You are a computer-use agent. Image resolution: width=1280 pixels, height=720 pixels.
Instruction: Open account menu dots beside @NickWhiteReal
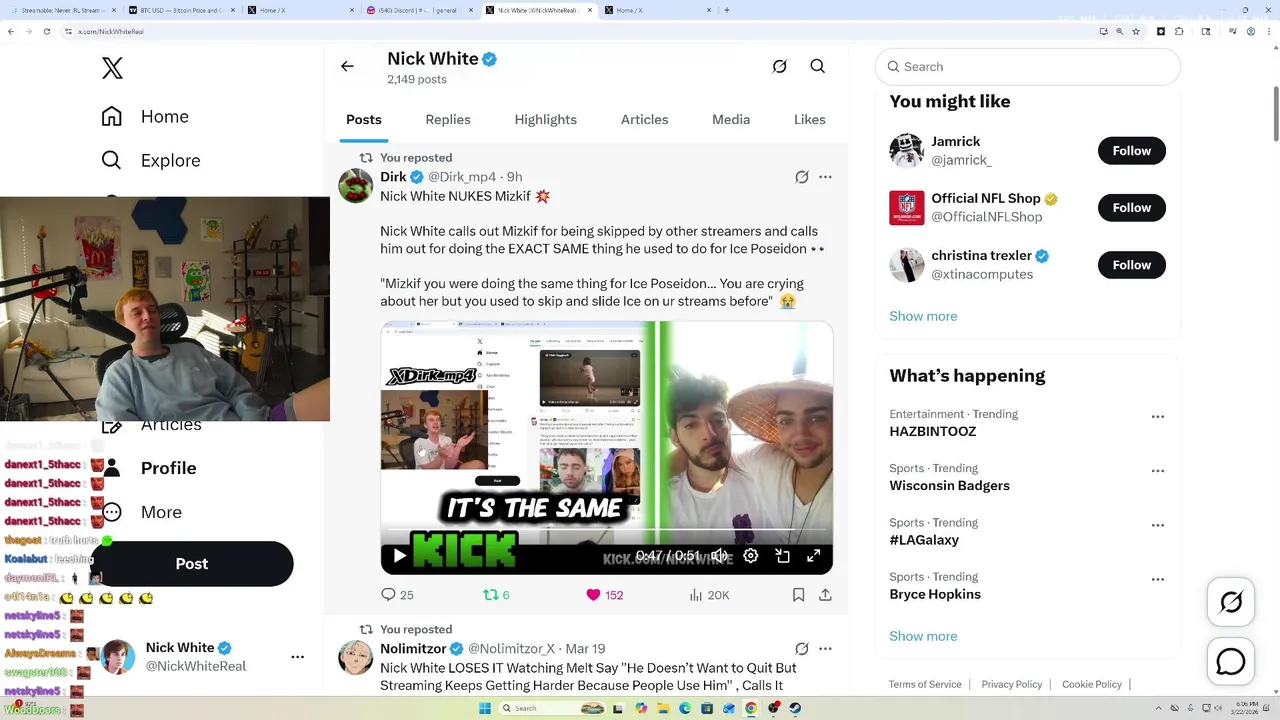pos(297,657)
